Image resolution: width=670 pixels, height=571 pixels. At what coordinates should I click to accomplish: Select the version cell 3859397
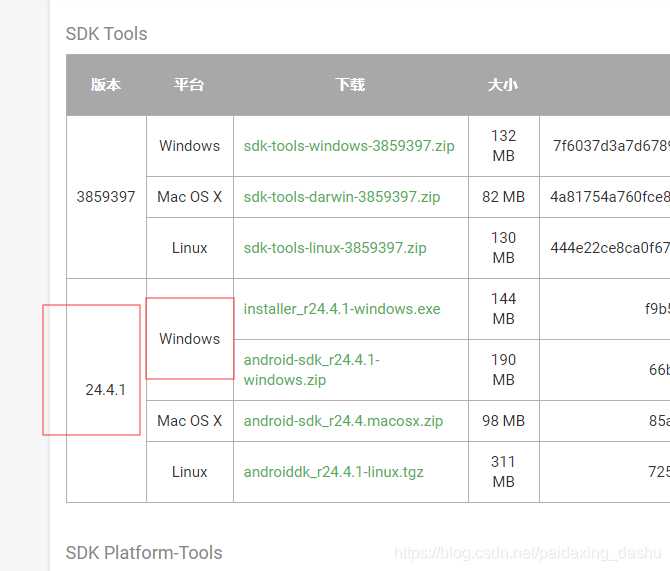click(x=106, y=197)
